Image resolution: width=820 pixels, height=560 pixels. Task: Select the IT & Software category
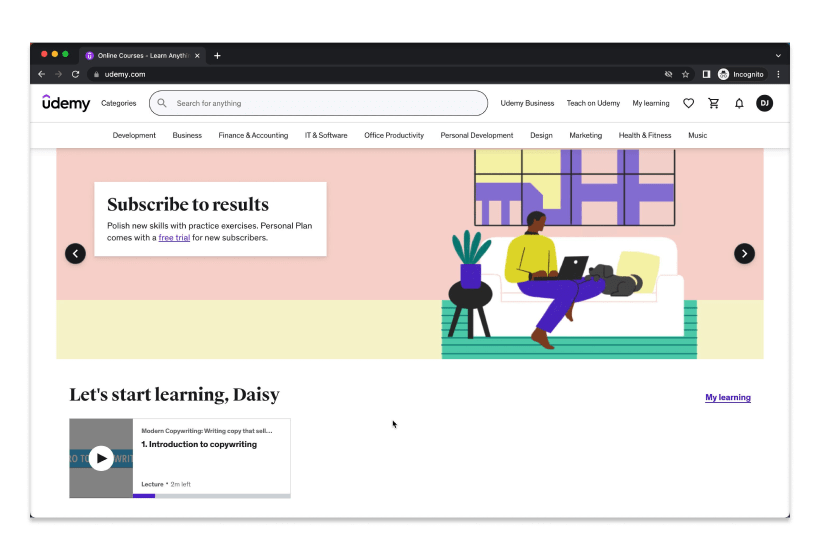point(326,135)
